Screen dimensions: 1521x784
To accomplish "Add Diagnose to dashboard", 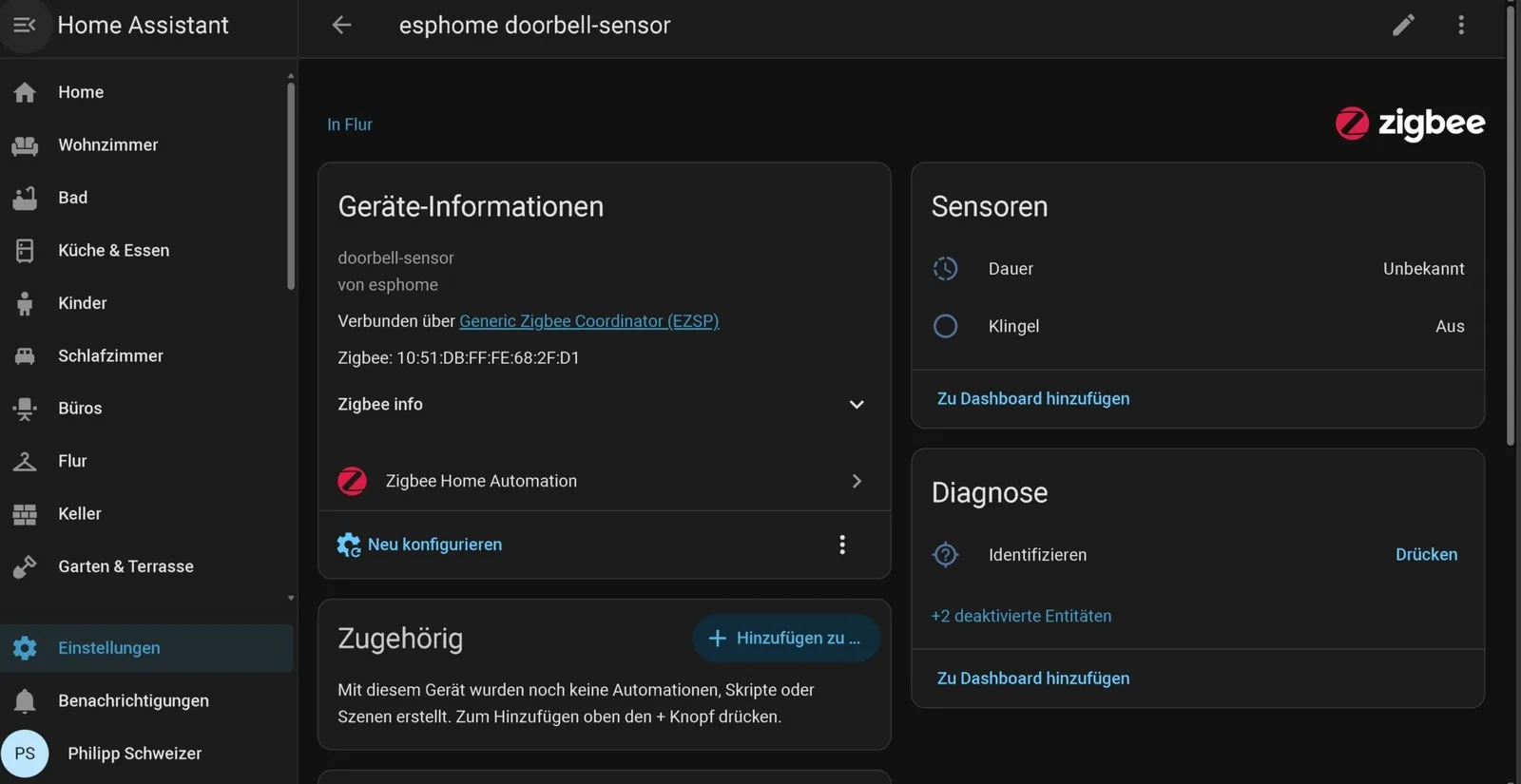I will pos(1033,678).
